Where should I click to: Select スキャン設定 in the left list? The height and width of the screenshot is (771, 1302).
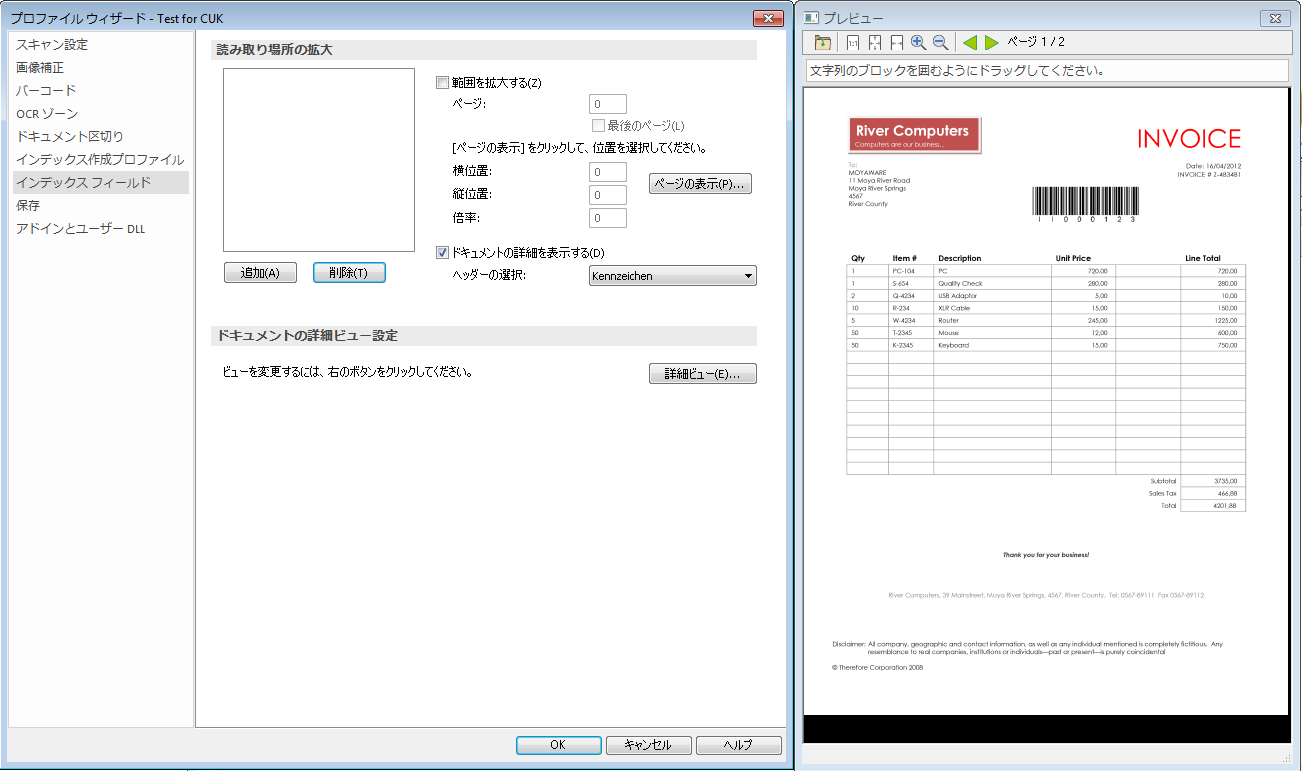click(52, 45)
